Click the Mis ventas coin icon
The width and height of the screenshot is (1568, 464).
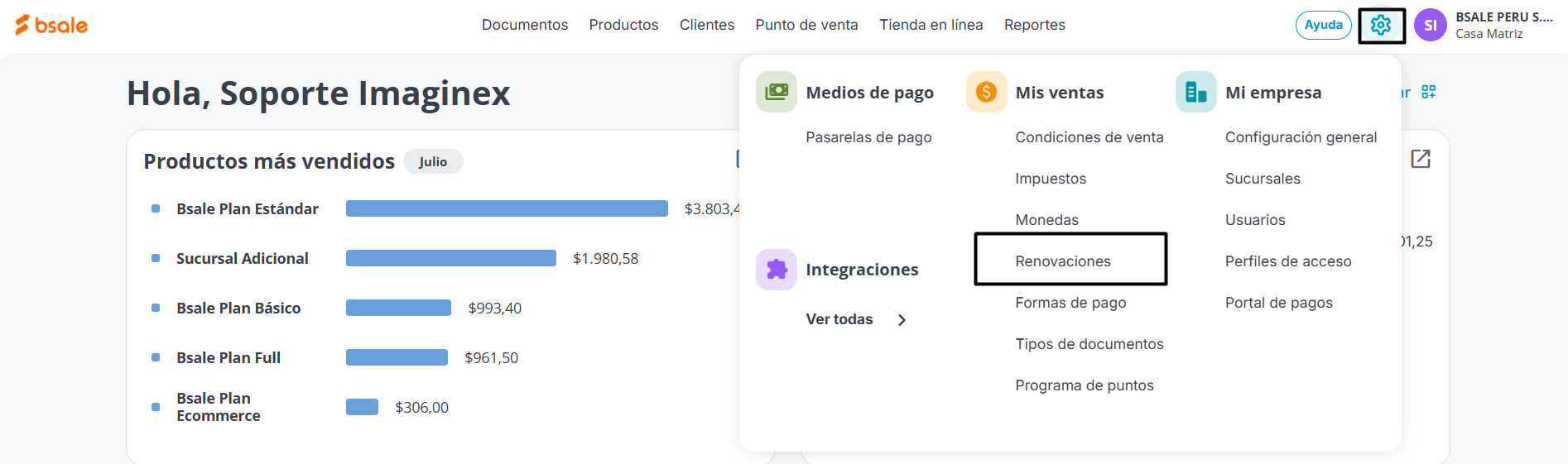(986, 92)
